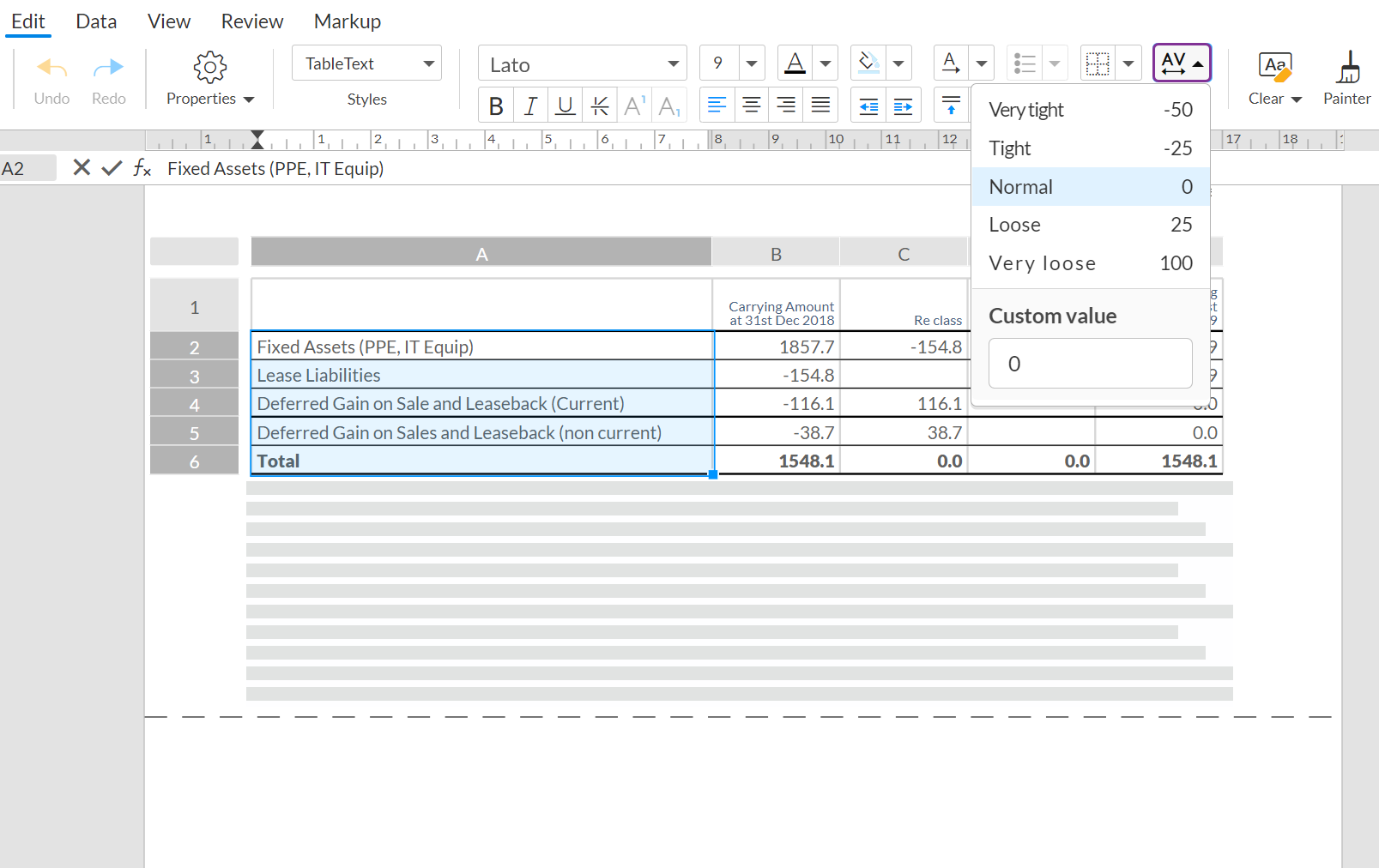
Task: Toggle Bold formatting
Action: click(495, 106)
